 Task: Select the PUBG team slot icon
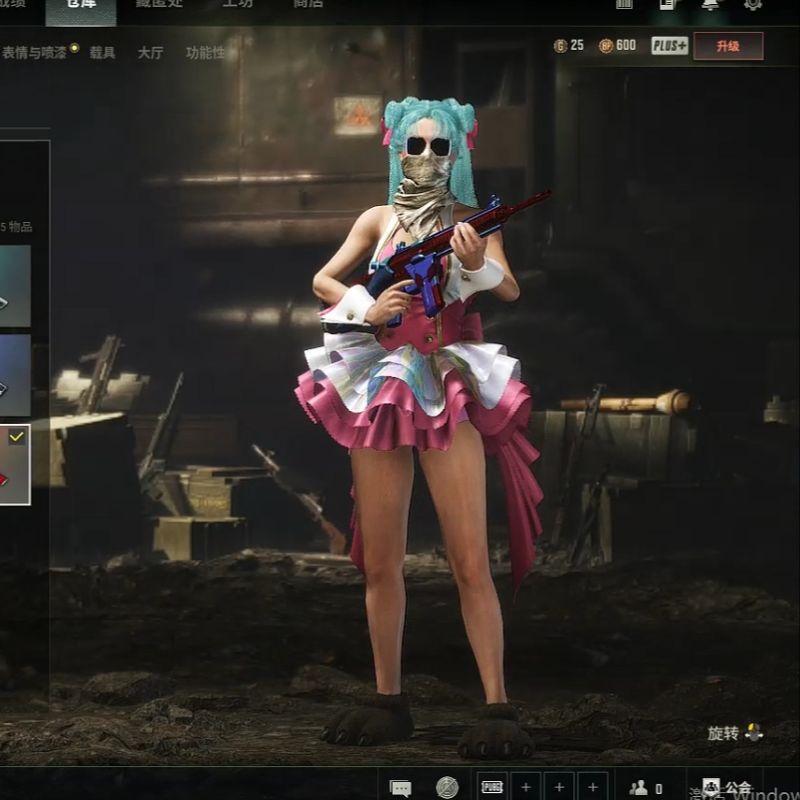click(x=492, y=787)
